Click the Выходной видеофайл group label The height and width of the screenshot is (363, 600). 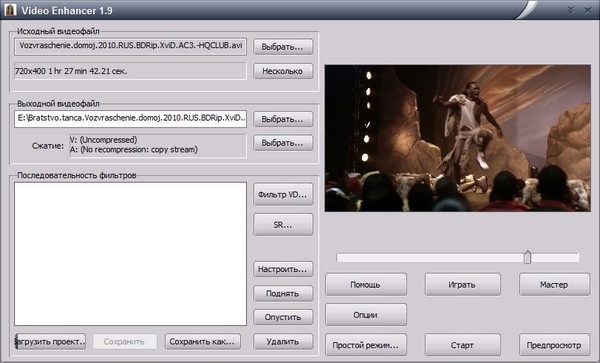coord(58,104)
